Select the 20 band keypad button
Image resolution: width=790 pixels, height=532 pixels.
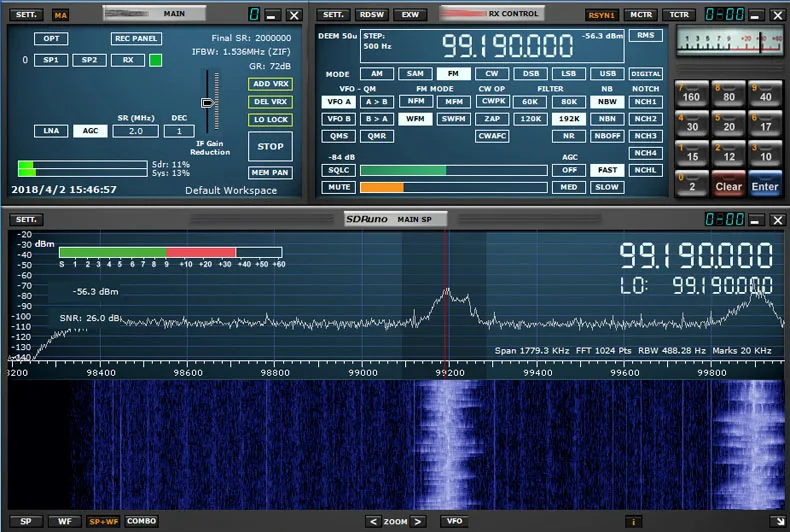pos(729,124)
